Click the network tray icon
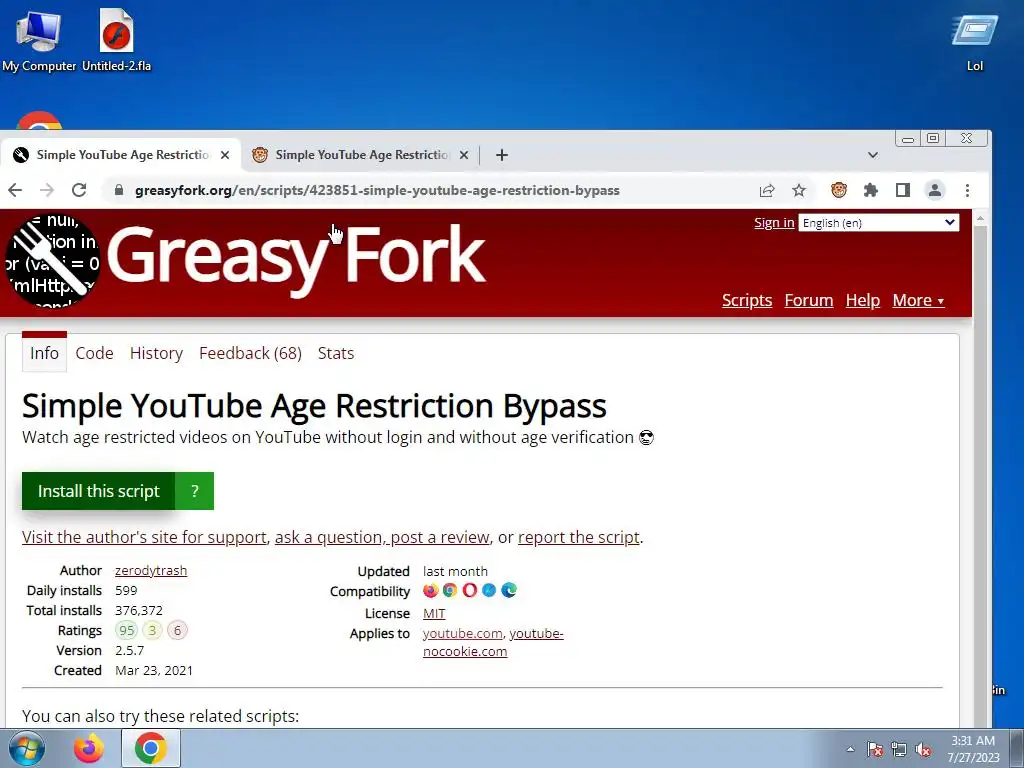 (x=899, y=750)
